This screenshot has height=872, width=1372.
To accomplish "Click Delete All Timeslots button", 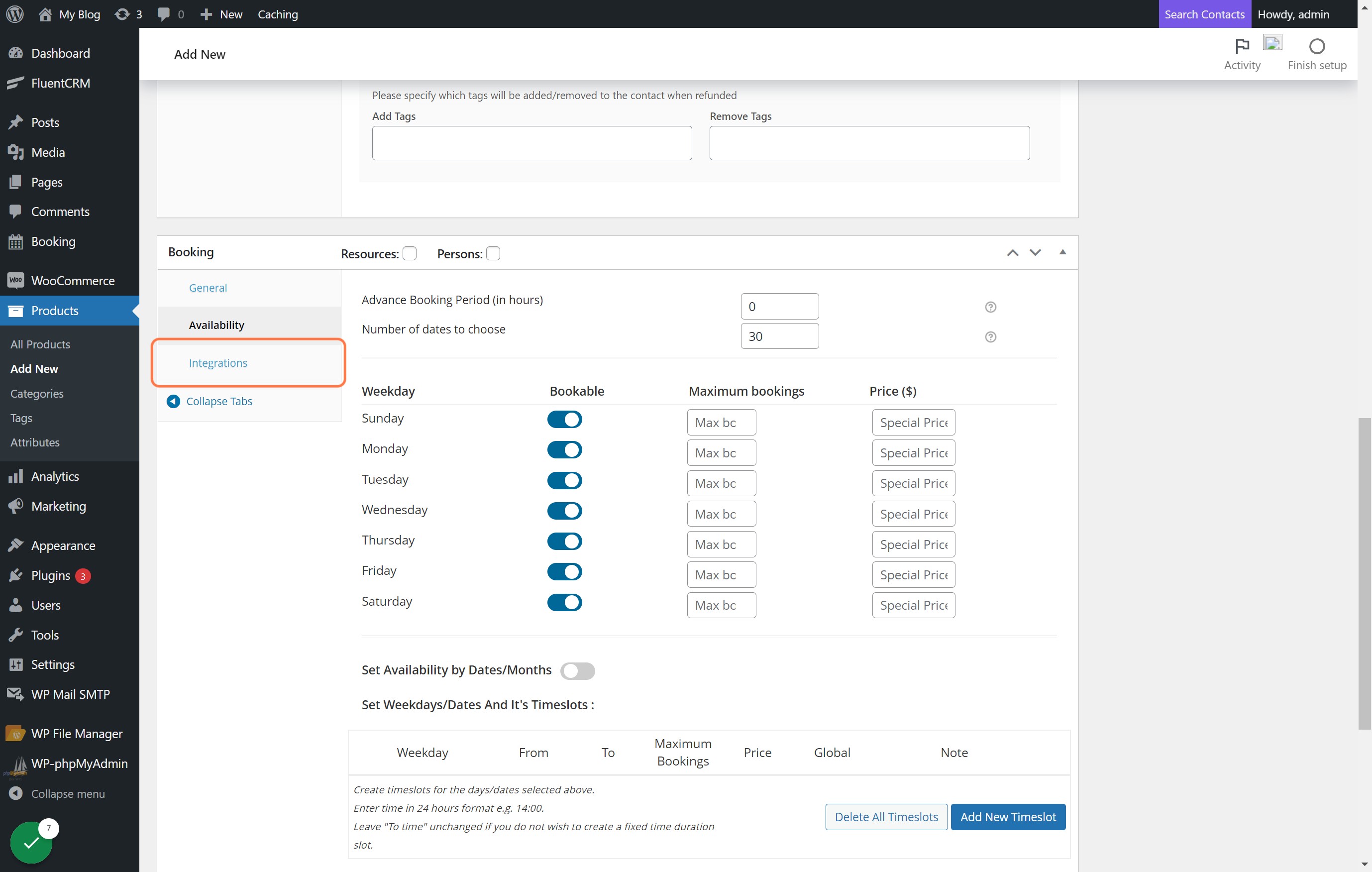I will click(886, 816).
